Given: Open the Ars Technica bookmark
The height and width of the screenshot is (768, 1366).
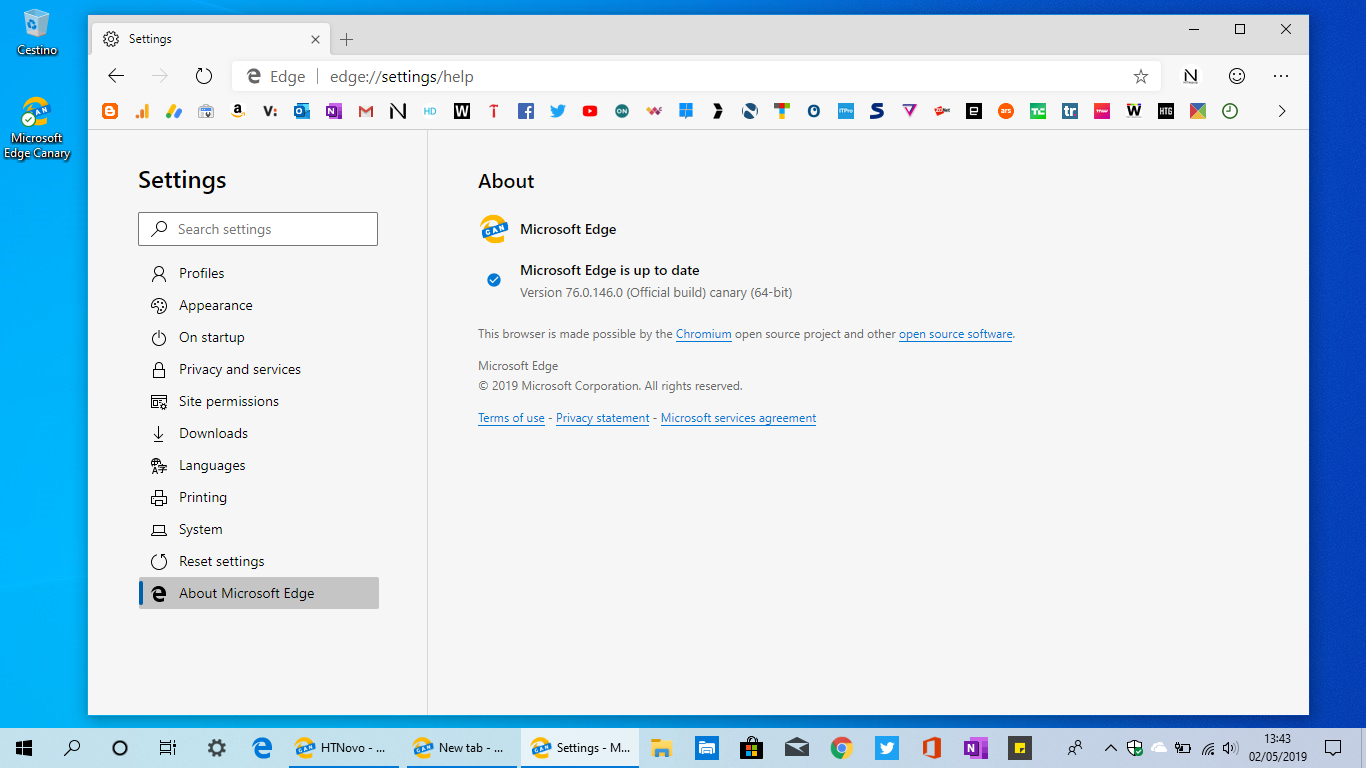Looking at the screenshot, I should coord(1006,111).
